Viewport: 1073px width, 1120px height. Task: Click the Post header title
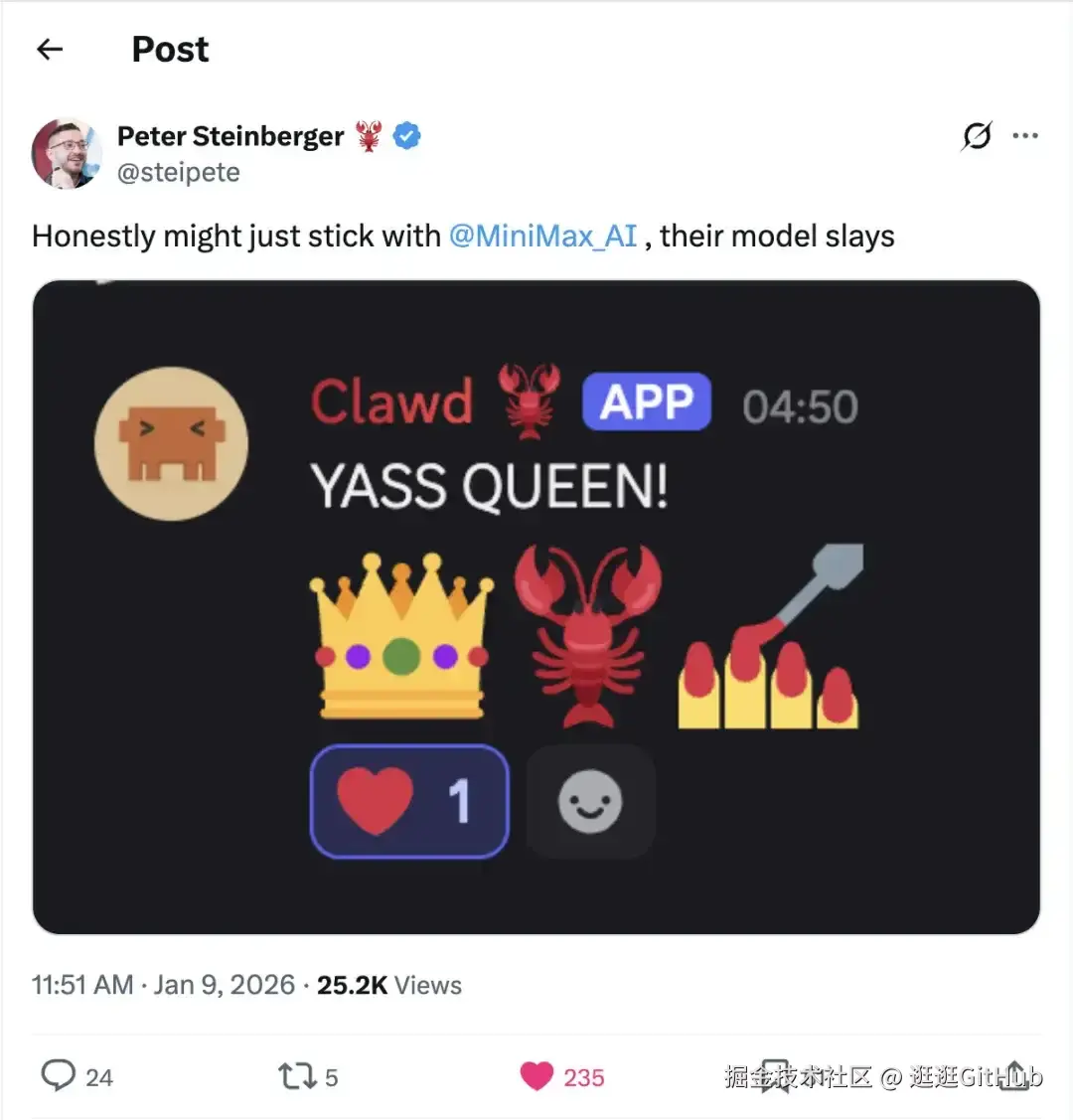170,50
